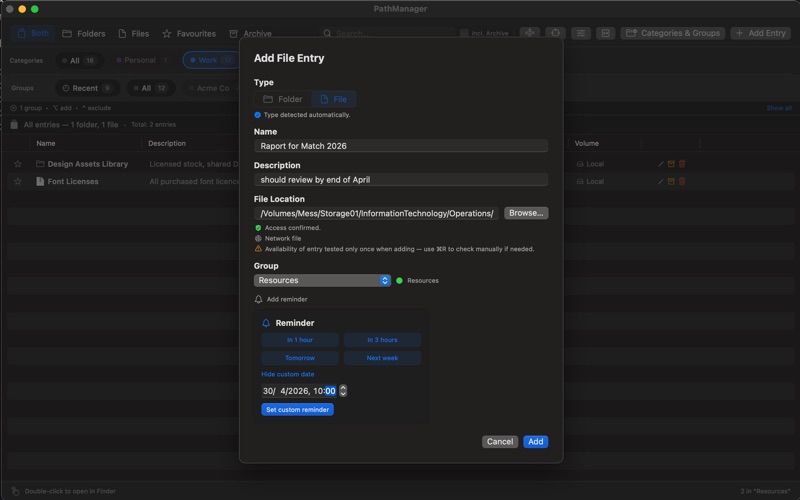This screenshot has width=800, height=500.
Task: Click the orange archive icon for Font Licenses
Action: [671, 181]
